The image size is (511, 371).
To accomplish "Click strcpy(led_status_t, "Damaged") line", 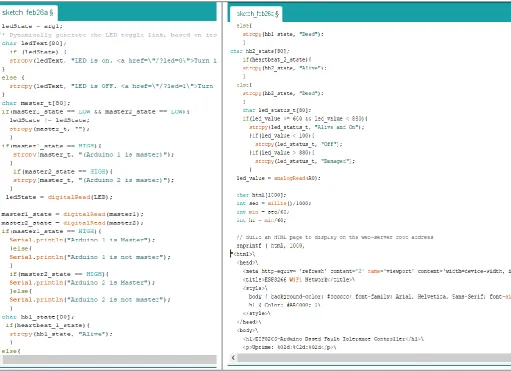I will (x=305, y=161).
